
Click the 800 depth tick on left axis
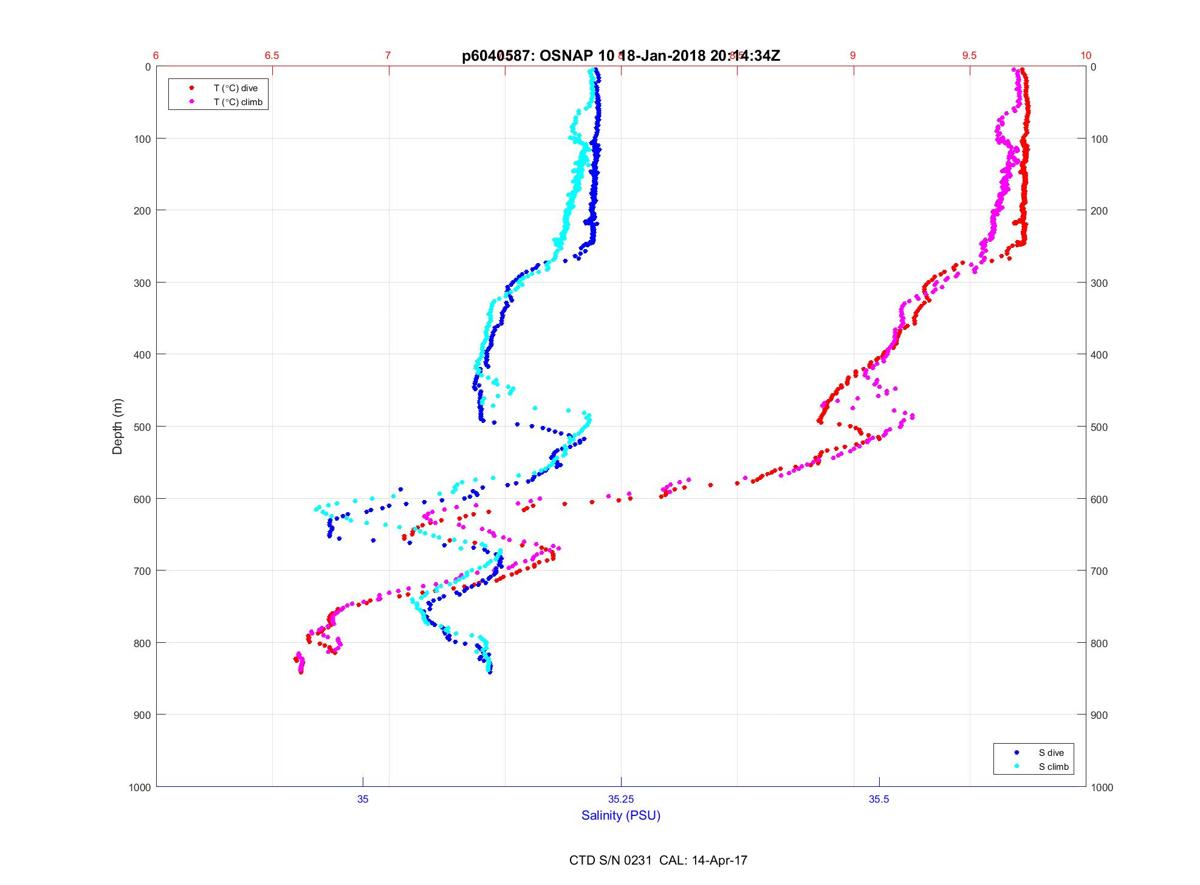pyautogui.click(x=143, y=643)
